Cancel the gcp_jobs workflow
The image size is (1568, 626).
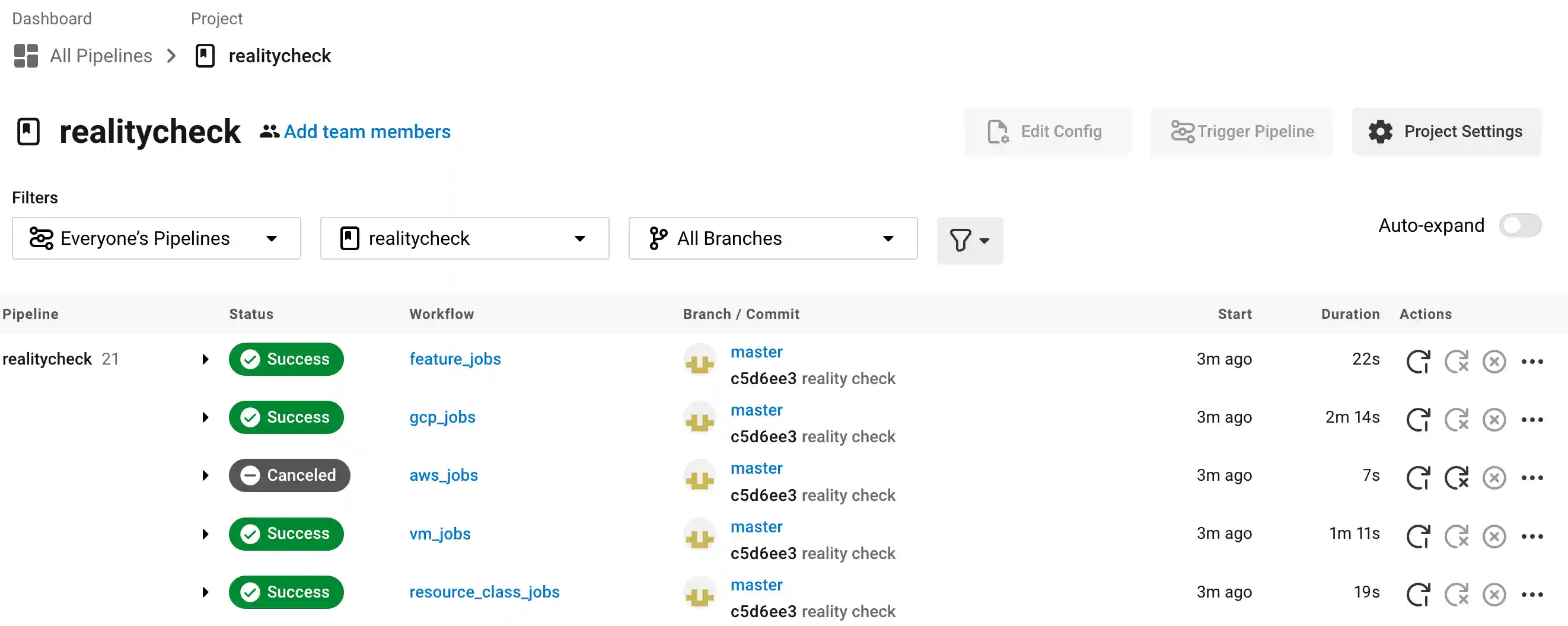pos(1494,419)
